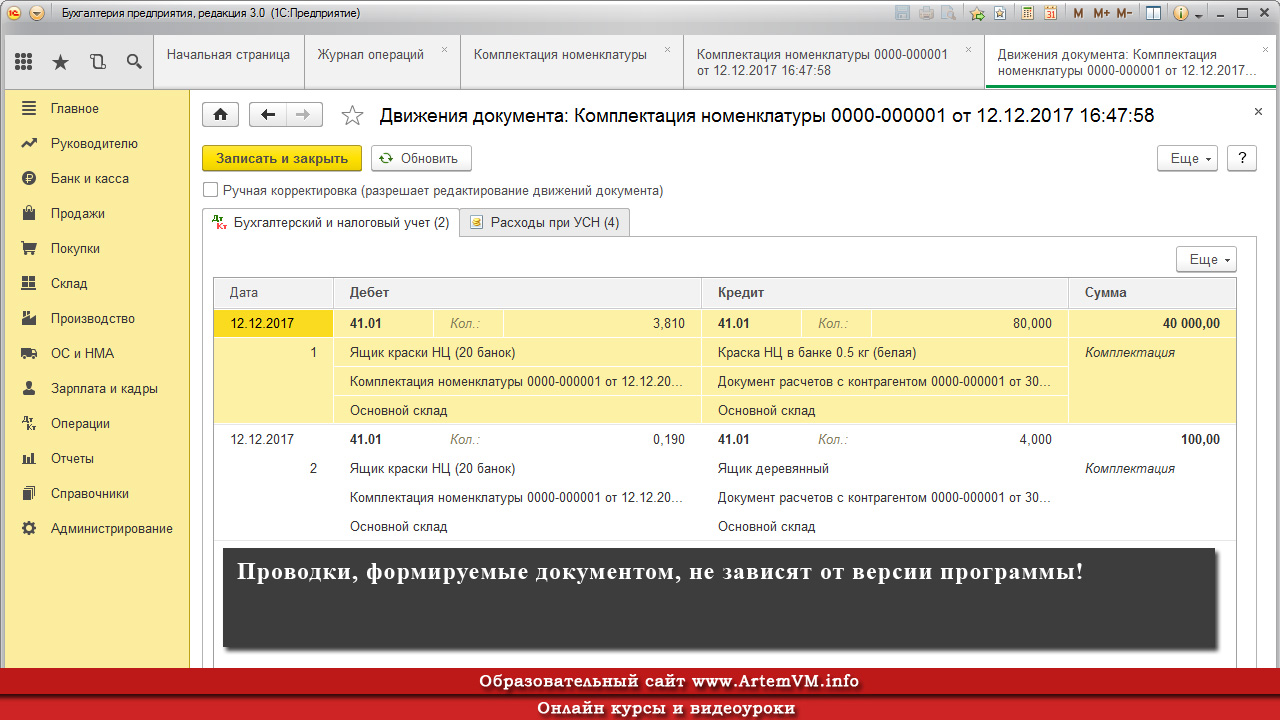Close the Движения документа form with its X
This screenshot has height=720, width=1280.
coord(1258,112)
